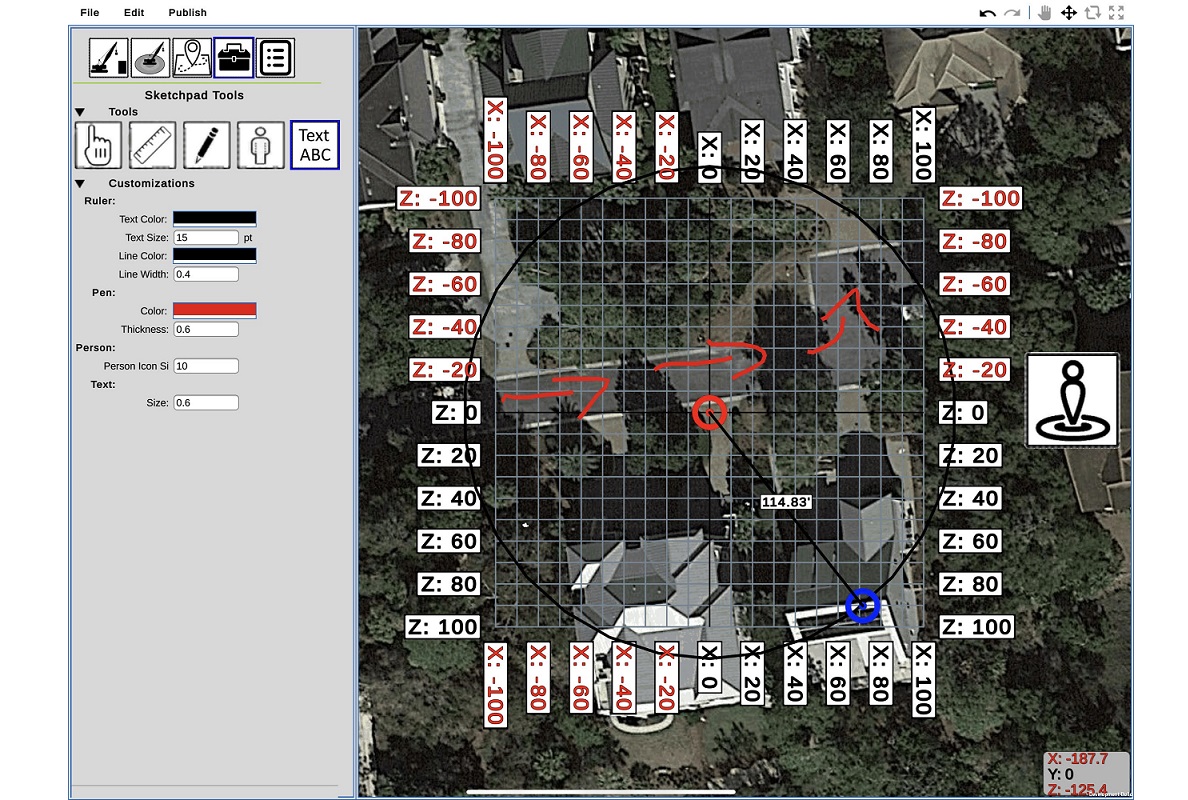Select the Pen drawing tool
Image resolution: width=1188 pixels, height=800 pixels.
[207, 145]
